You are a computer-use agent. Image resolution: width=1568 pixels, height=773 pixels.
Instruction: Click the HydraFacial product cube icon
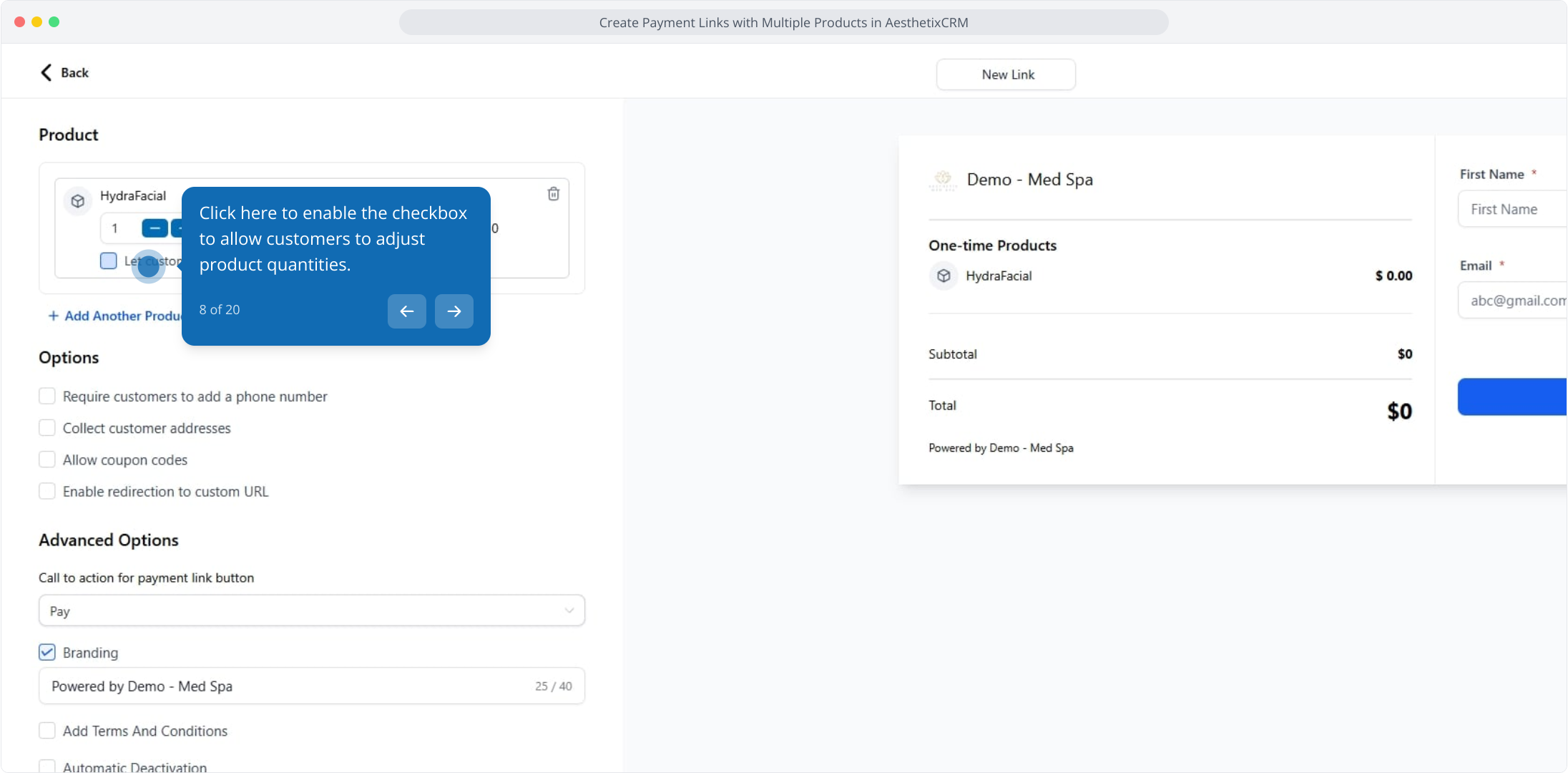[x=78, y=201]
